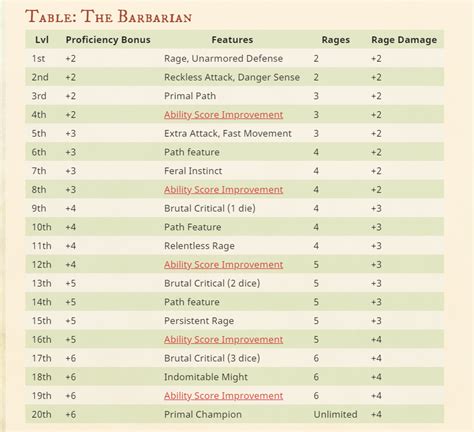
Task: Click the '3rd' level cell
Action: pyautogui.click(x=39, y=96)
